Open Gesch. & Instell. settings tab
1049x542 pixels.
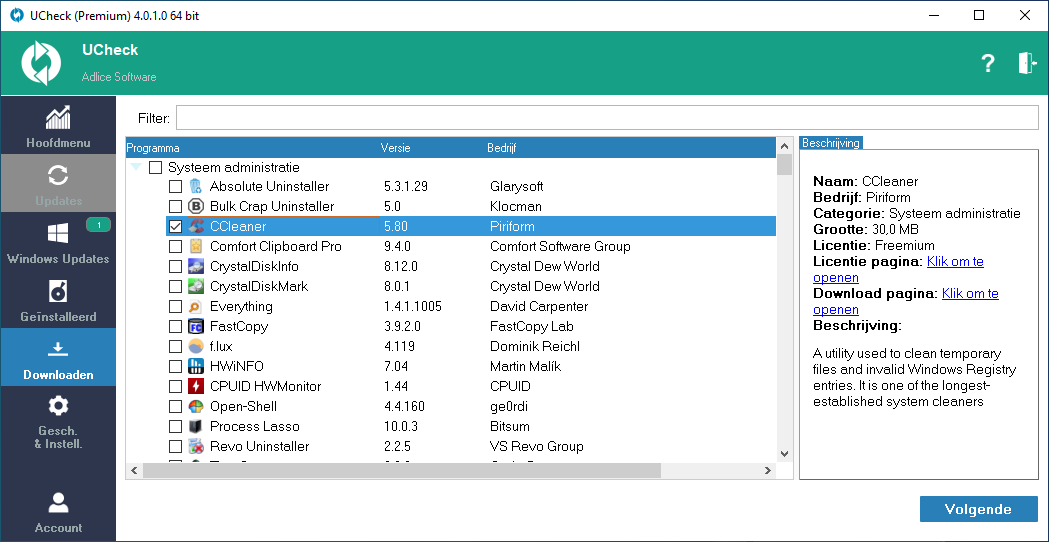(58, 420)
